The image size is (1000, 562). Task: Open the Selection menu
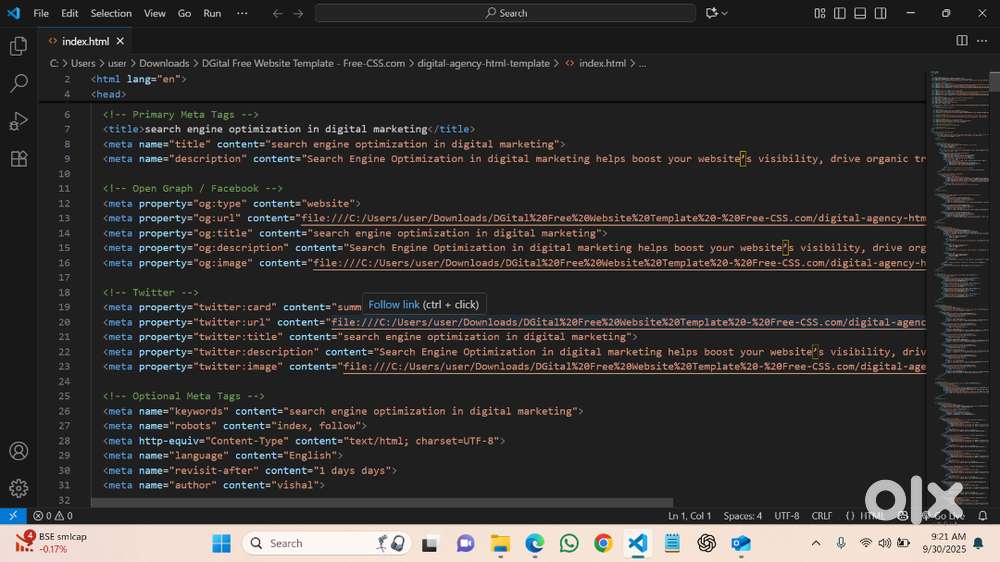(110, 13)
